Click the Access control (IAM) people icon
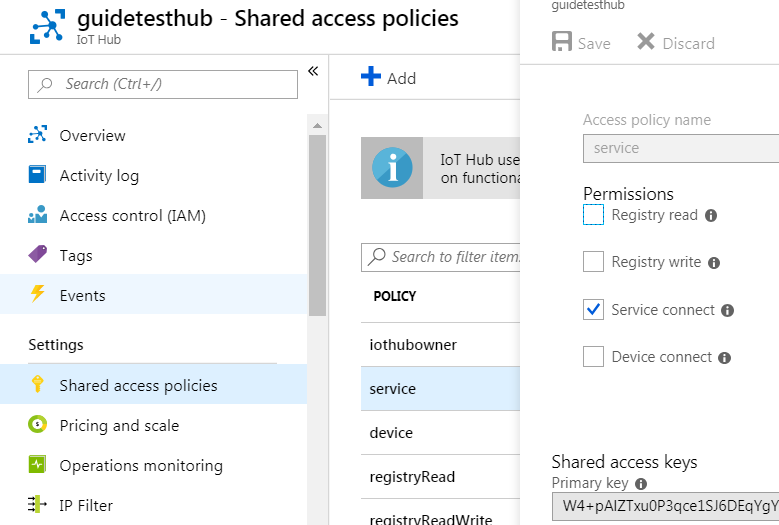 (x=38, y=215)
